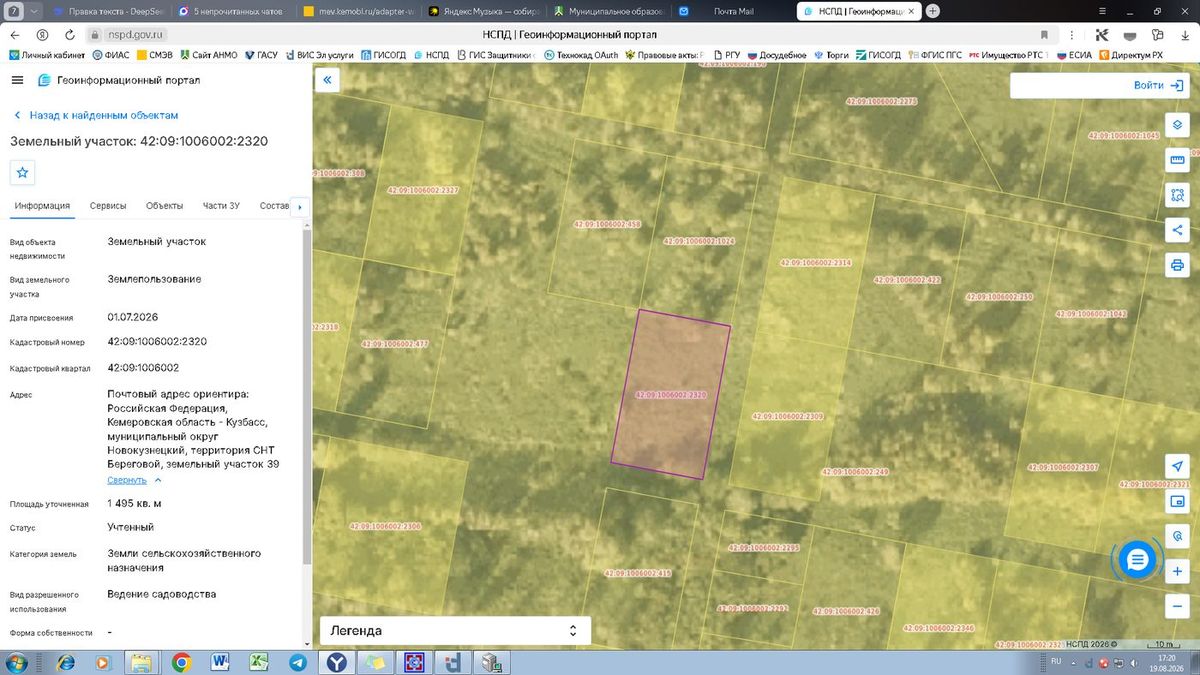The height and width of the screenshot is (675, 1200).
Task: Open the chat assistant bubble
Action: tap(1136, 561)
